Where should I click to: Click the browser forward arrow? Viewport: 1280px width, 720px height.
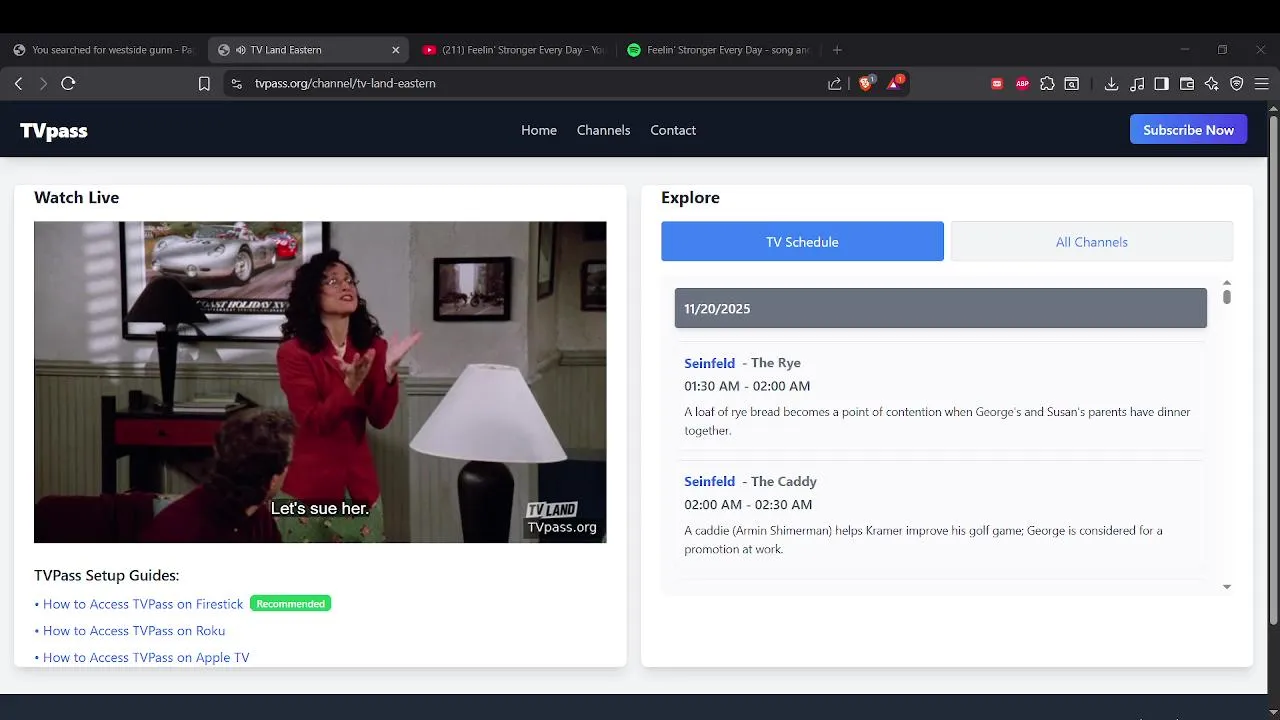click(43, 84)
